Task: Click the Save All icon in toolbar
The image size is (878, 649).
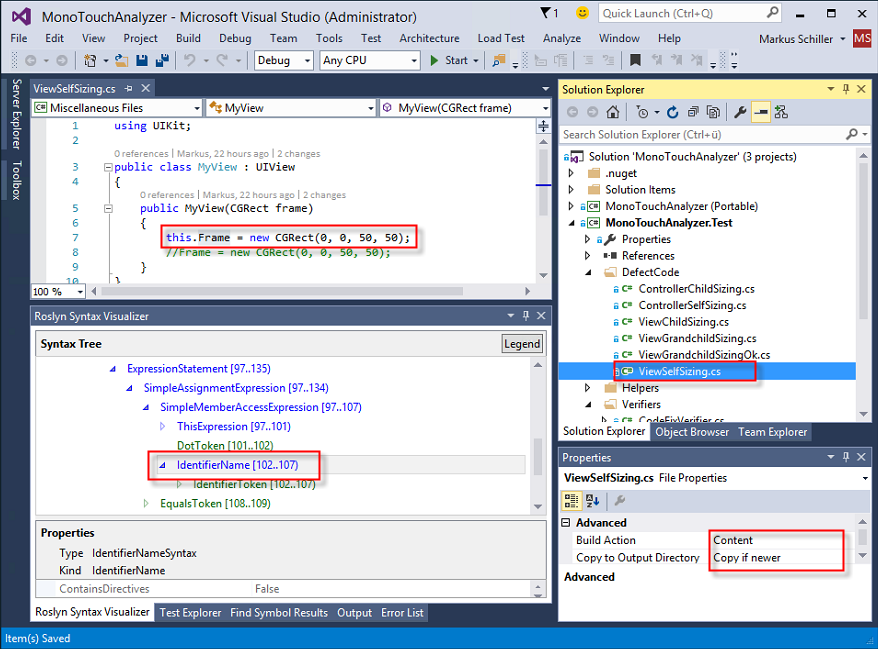Action: click(x=162, y=60)
